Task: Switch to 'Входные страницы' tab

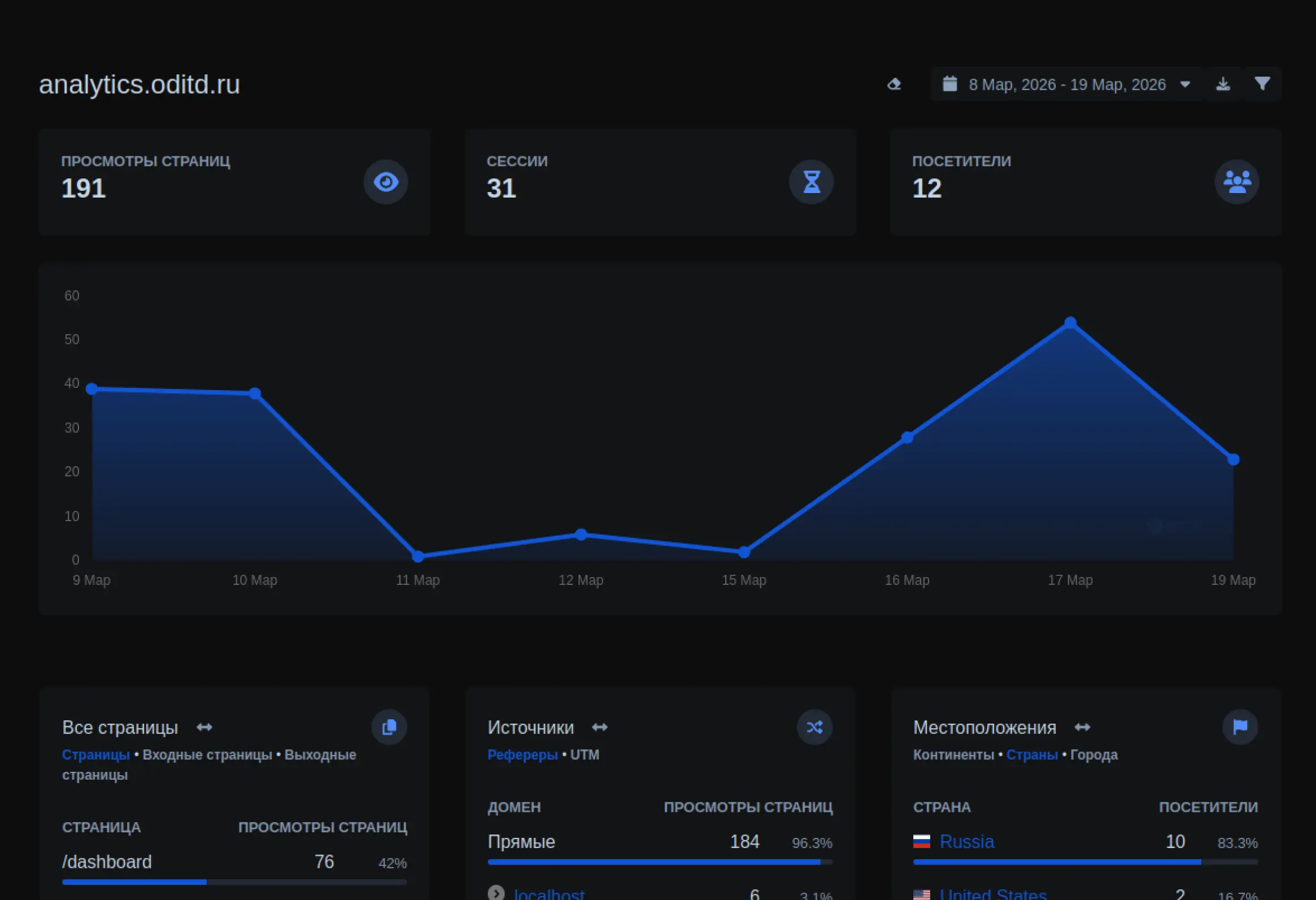Action: 207,754
